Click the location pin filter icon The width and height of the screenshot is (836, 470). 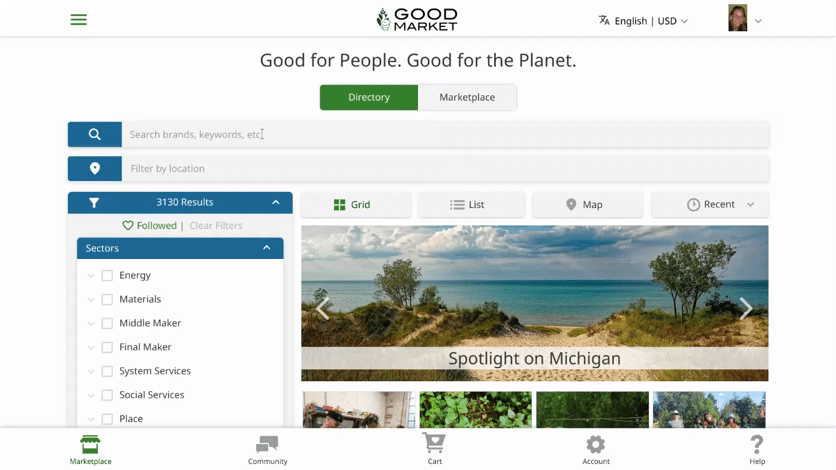[x=95, y=168]
